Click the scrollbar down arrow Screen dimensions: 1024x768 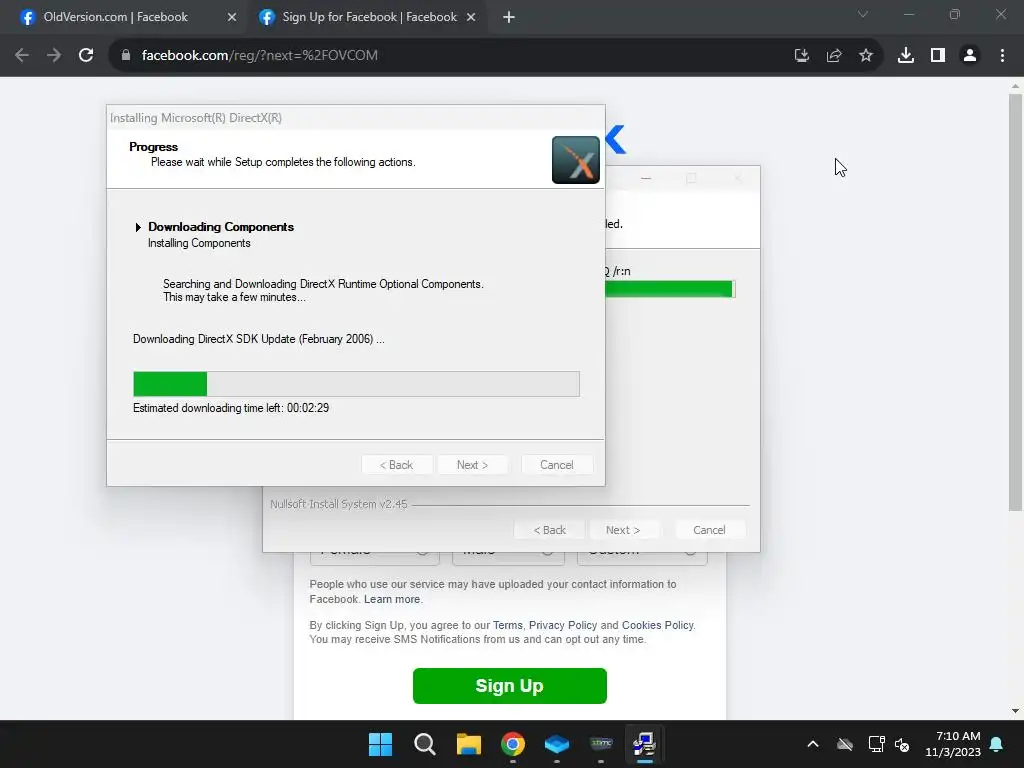(1015, 711)
